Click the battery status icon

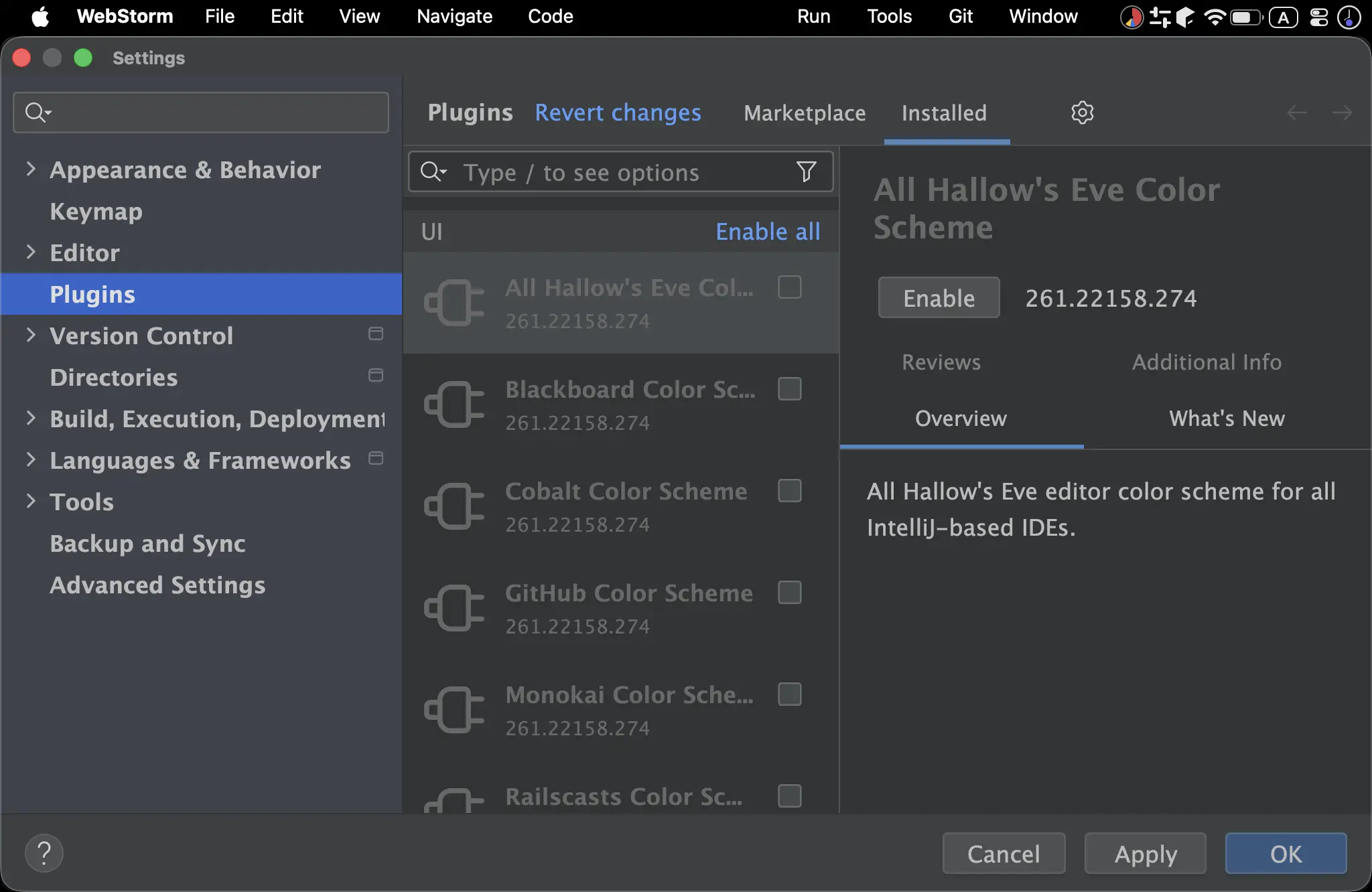coord(1246,17)
